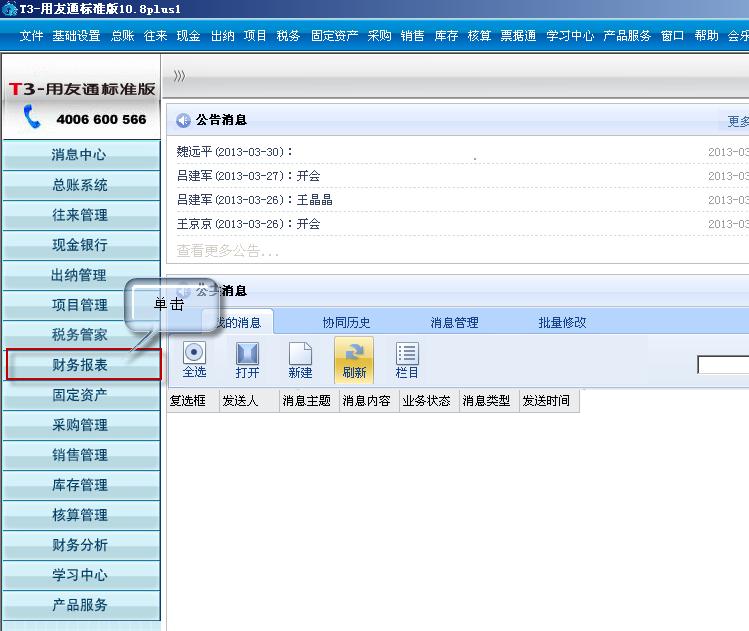749x631 pixels.
Task: Select 项目管理 in the sidebar
Action: [x=81, y=305]
